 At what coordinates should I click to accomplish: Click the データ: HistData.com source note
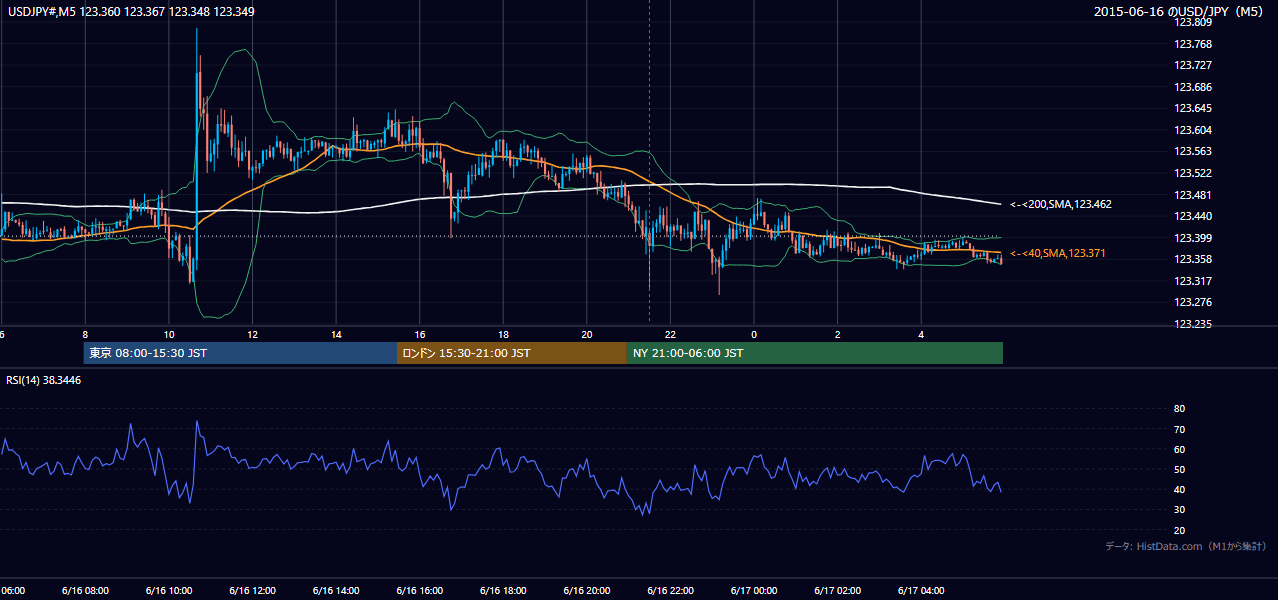point(1186,546)
